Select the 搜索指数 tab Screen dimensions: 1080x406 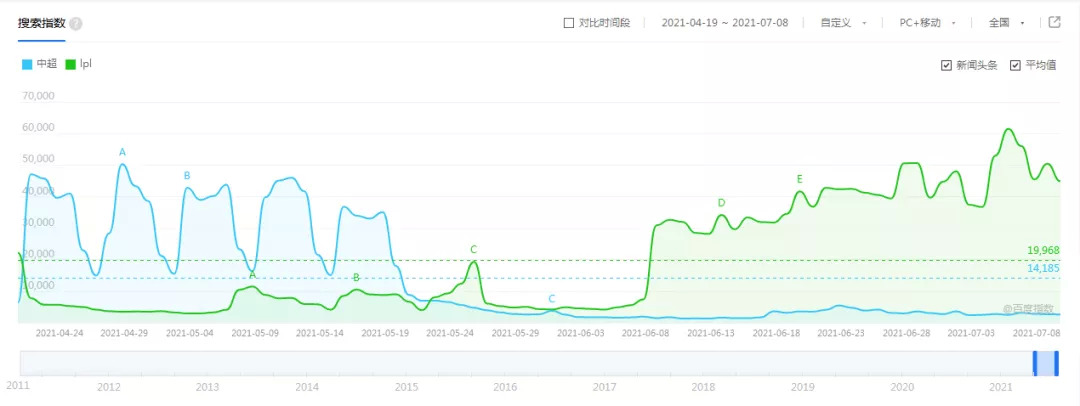(42, 22)
